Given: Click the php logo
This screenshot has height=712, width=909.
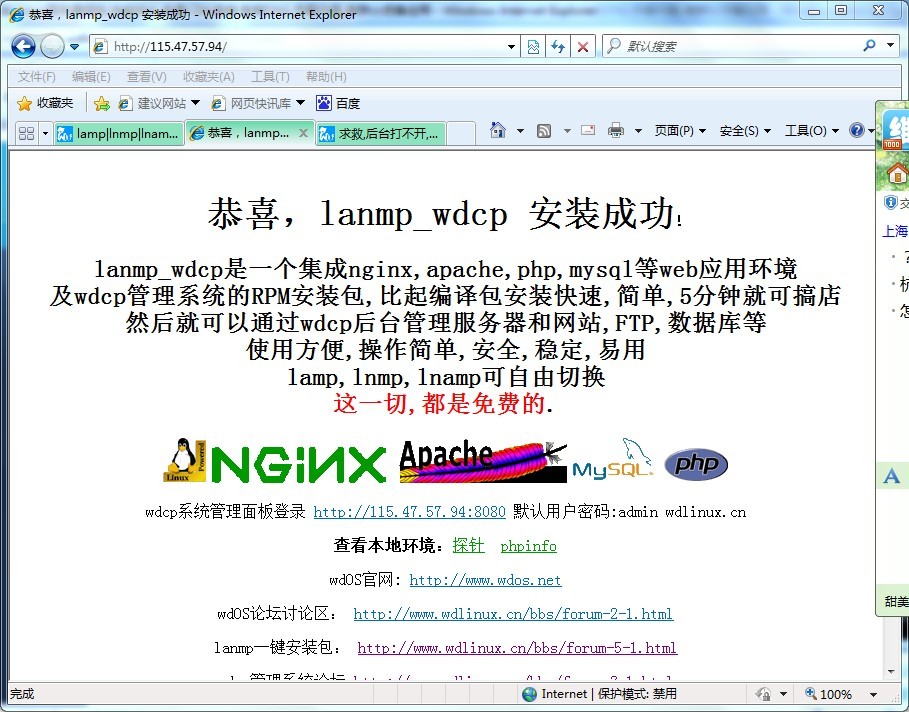Looking at the screenshot, I should [696, 464].
